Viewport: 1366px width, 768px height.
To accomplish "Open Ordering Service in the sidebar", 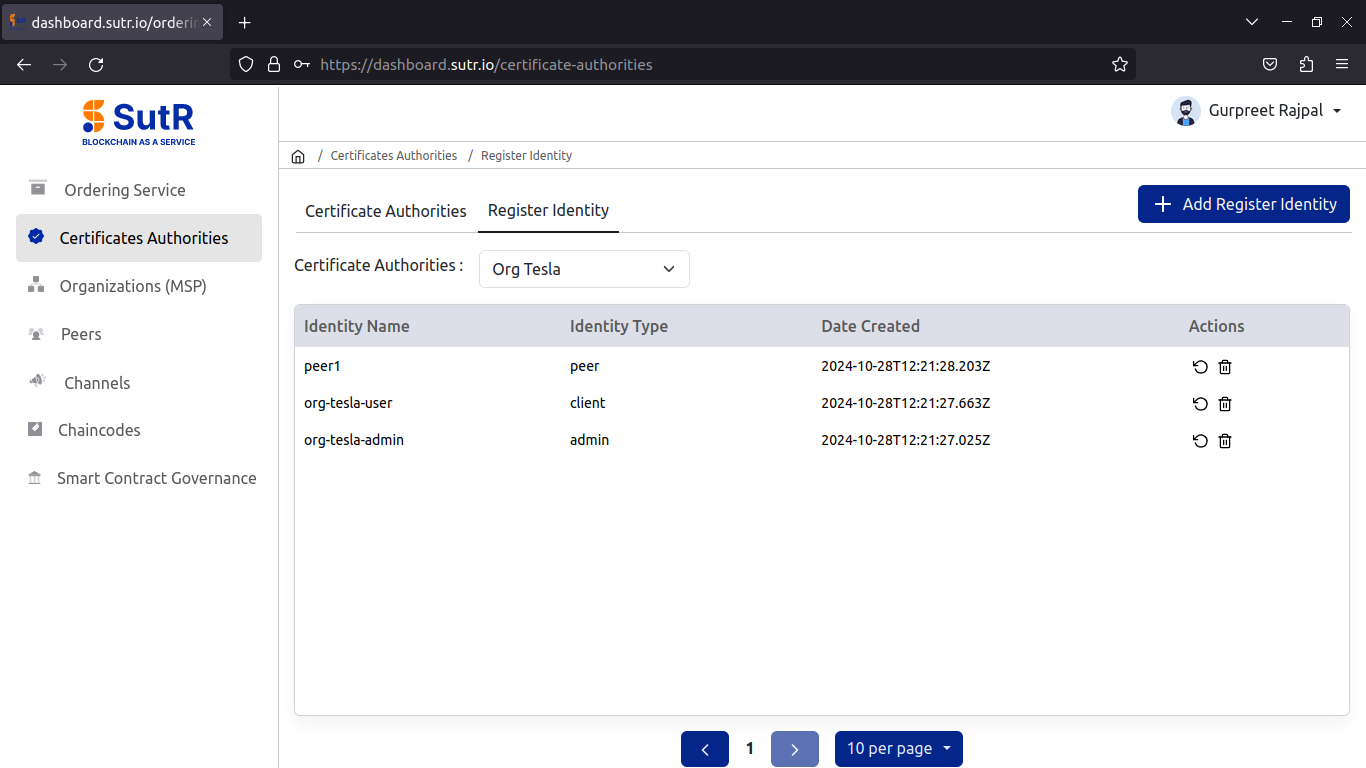I will coord(125,190).
